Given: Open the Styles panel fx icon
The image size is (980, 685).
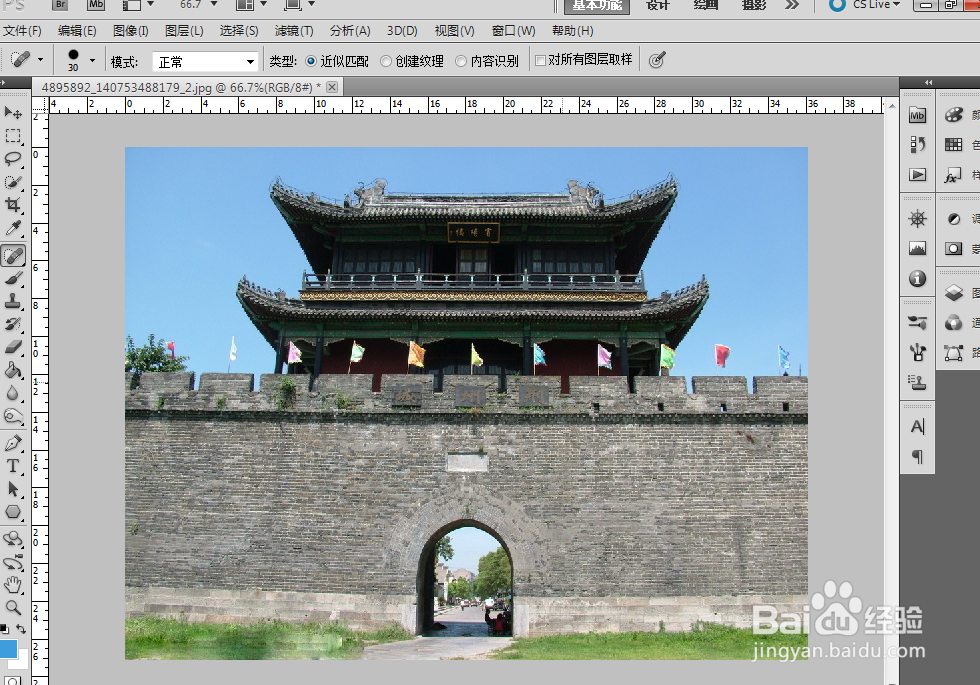Looking at the screenshot, I should coord(954,174).
